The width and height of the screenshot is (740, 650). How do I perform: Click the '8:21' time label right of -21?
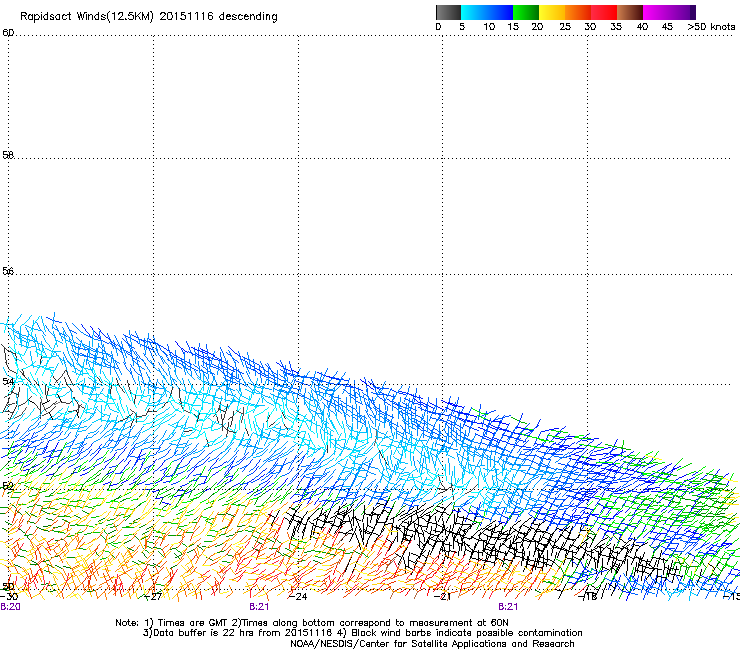[508, 607]
